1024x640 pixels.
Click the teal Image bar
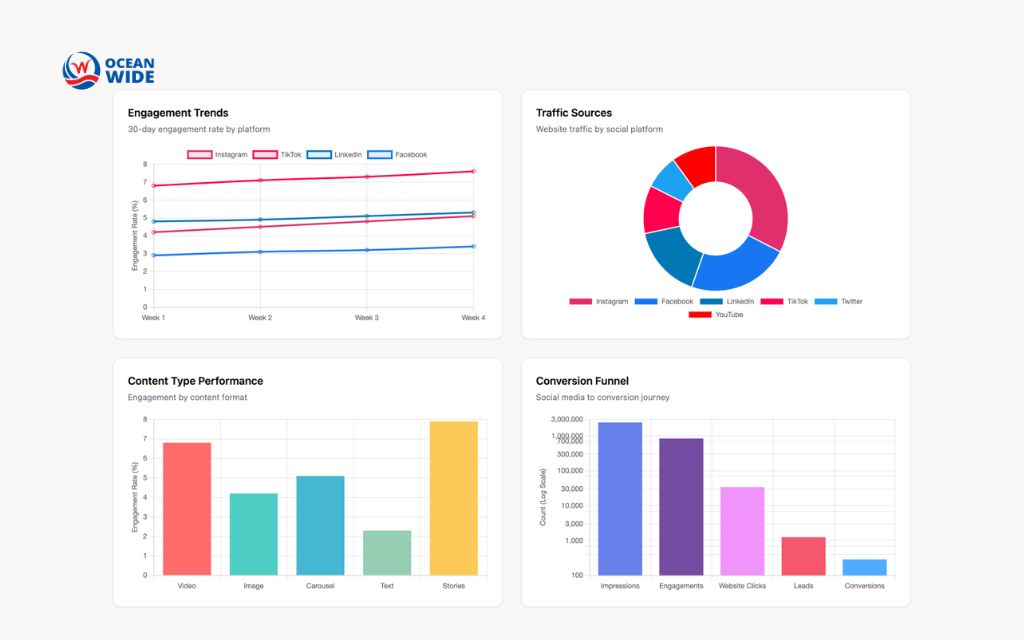[253, 534]
